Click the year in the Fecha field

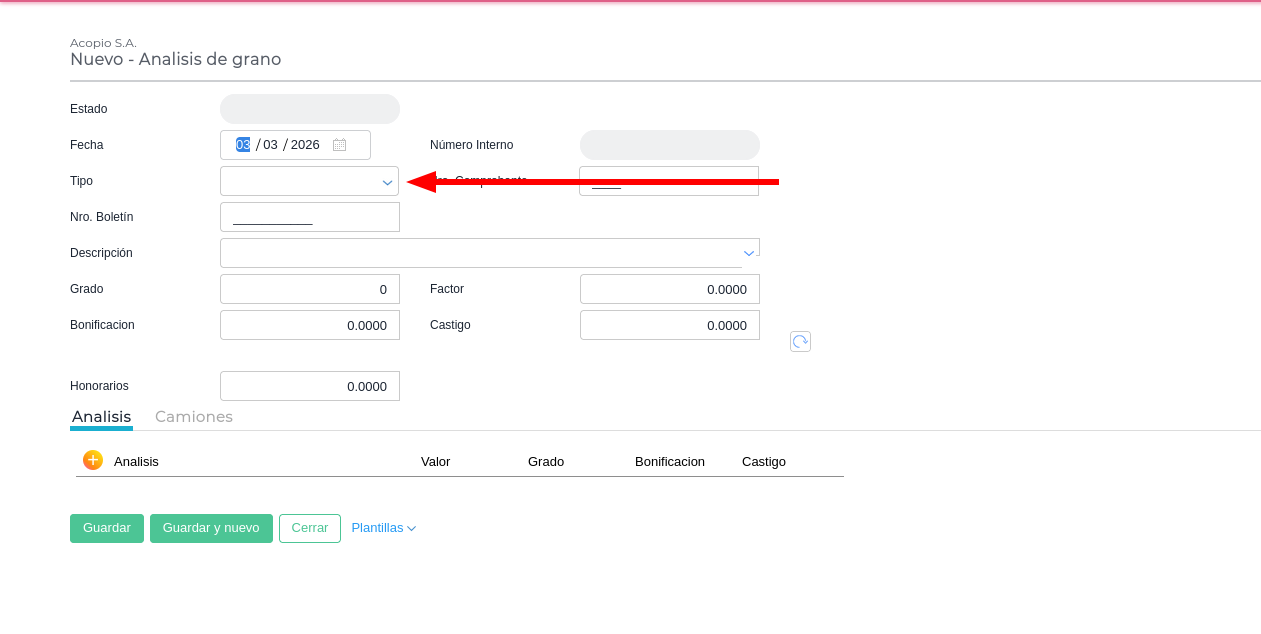(x=305, y=145)
